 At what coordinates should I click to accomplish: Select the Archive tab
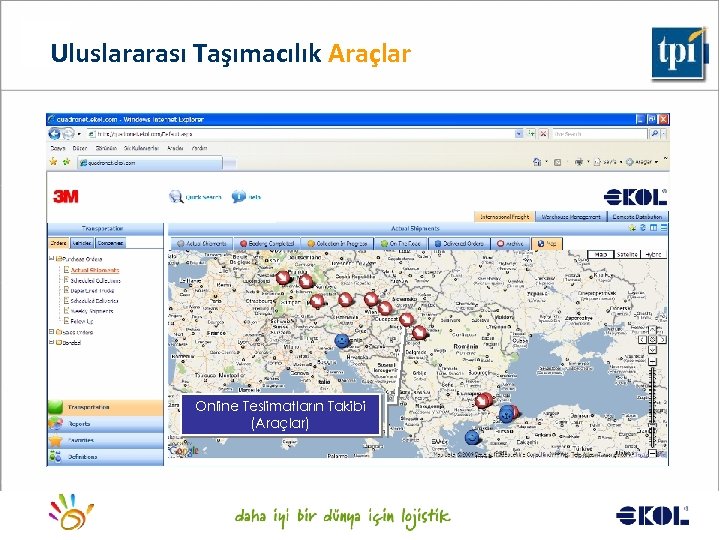point(510,244)
